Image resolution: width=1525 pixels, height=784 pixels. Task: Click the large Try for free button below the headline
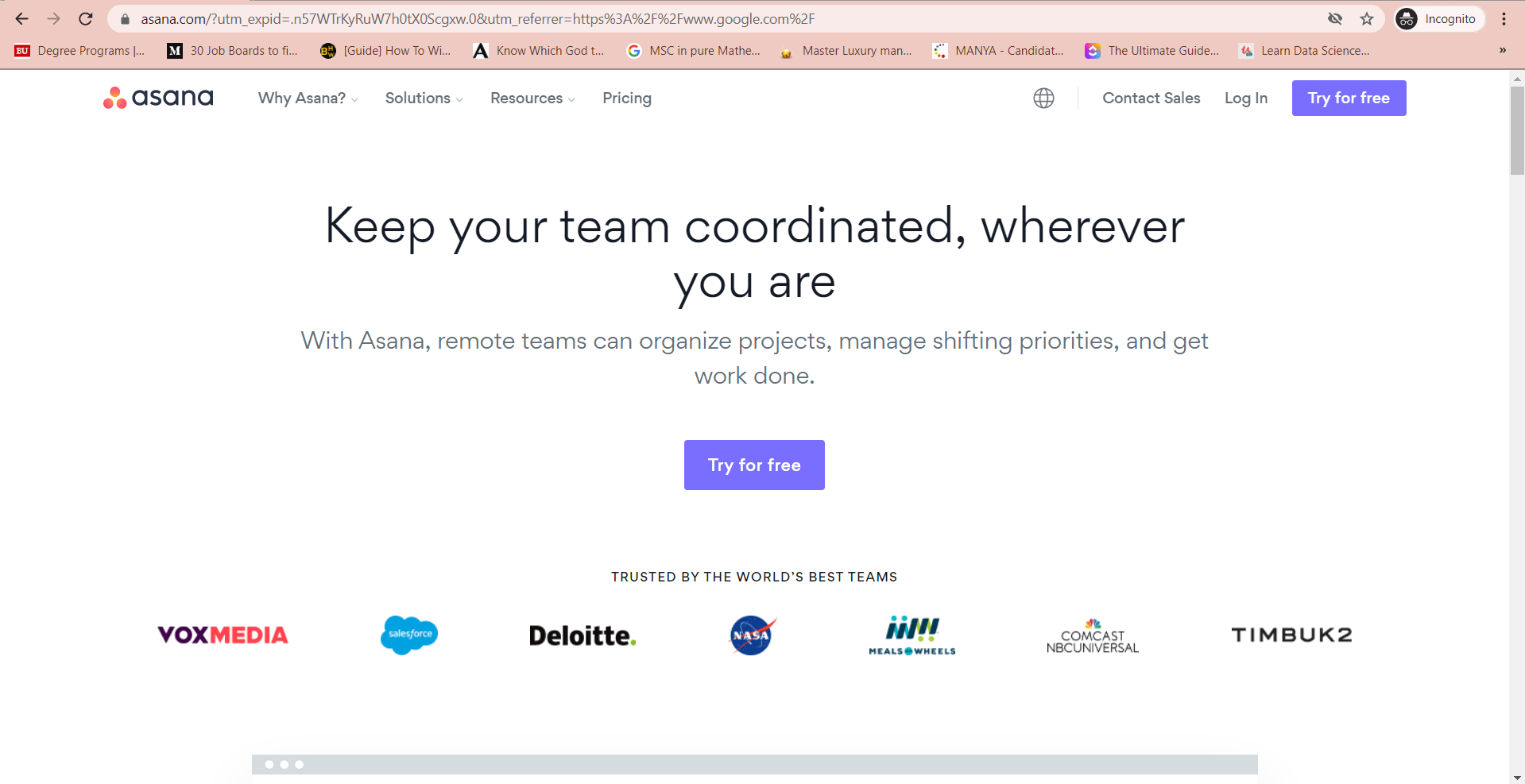coord(754,465)
